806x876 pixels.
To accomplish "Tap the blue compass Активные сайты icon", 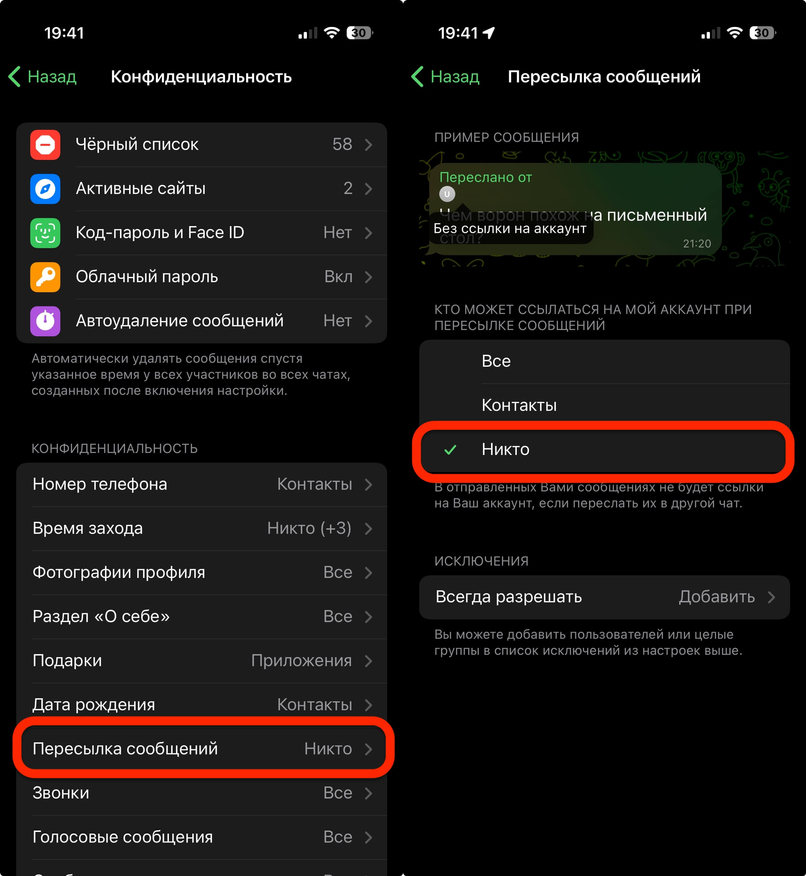I will pos(45,189).
